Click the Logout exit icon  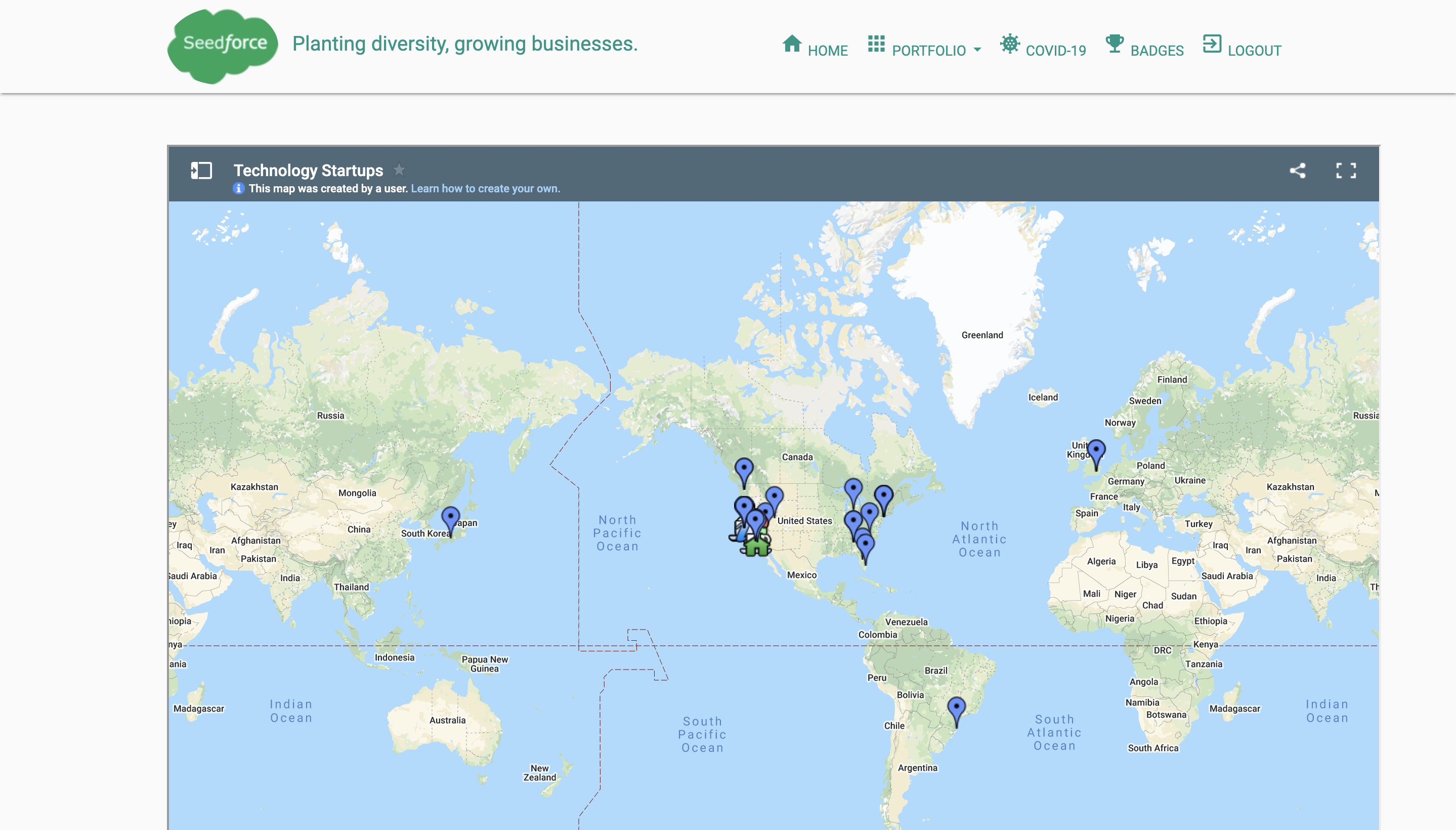pos(1212,44)
